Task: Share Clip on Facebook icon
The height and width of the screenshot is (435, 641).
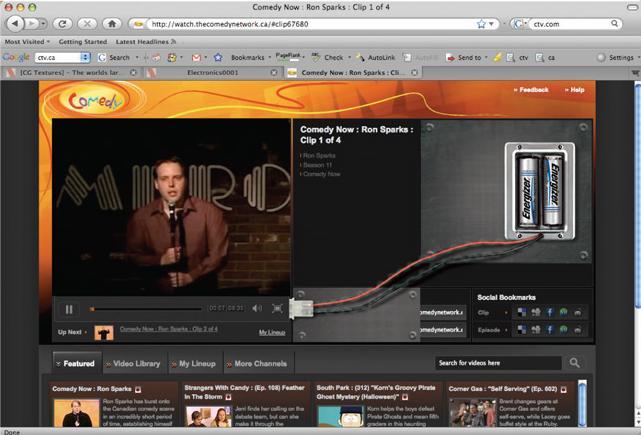Action: tap(550, 312)
